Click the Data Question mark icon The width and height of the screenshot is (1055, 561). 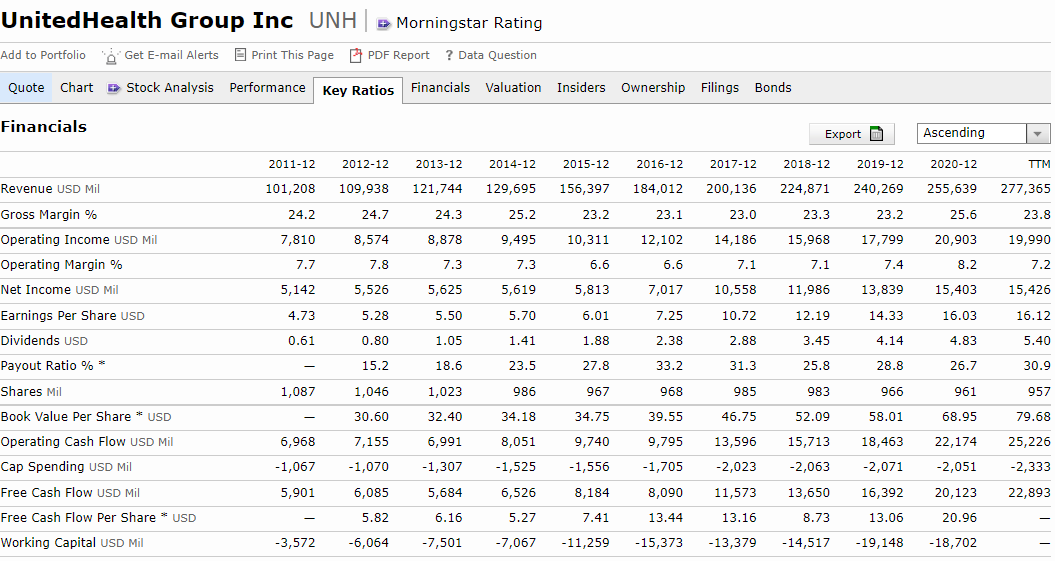pyautogui.click(x=449, y=55)
